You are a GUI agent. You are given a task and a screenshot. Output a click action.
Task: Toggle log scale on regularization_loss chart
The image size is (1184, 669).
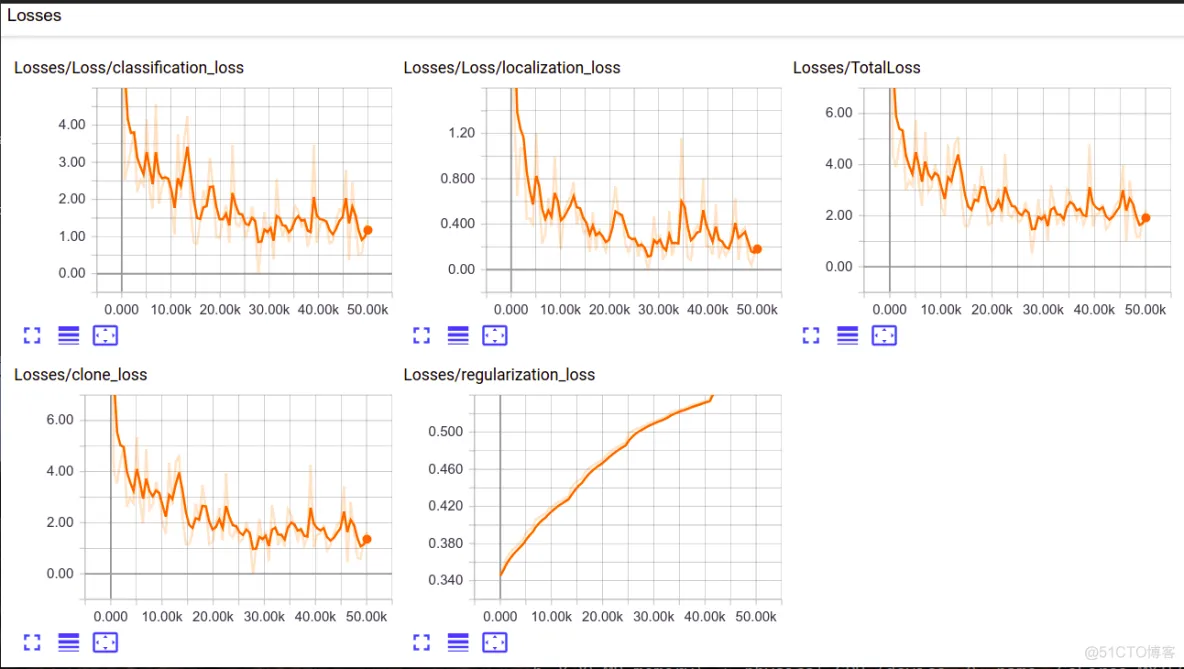458,643
